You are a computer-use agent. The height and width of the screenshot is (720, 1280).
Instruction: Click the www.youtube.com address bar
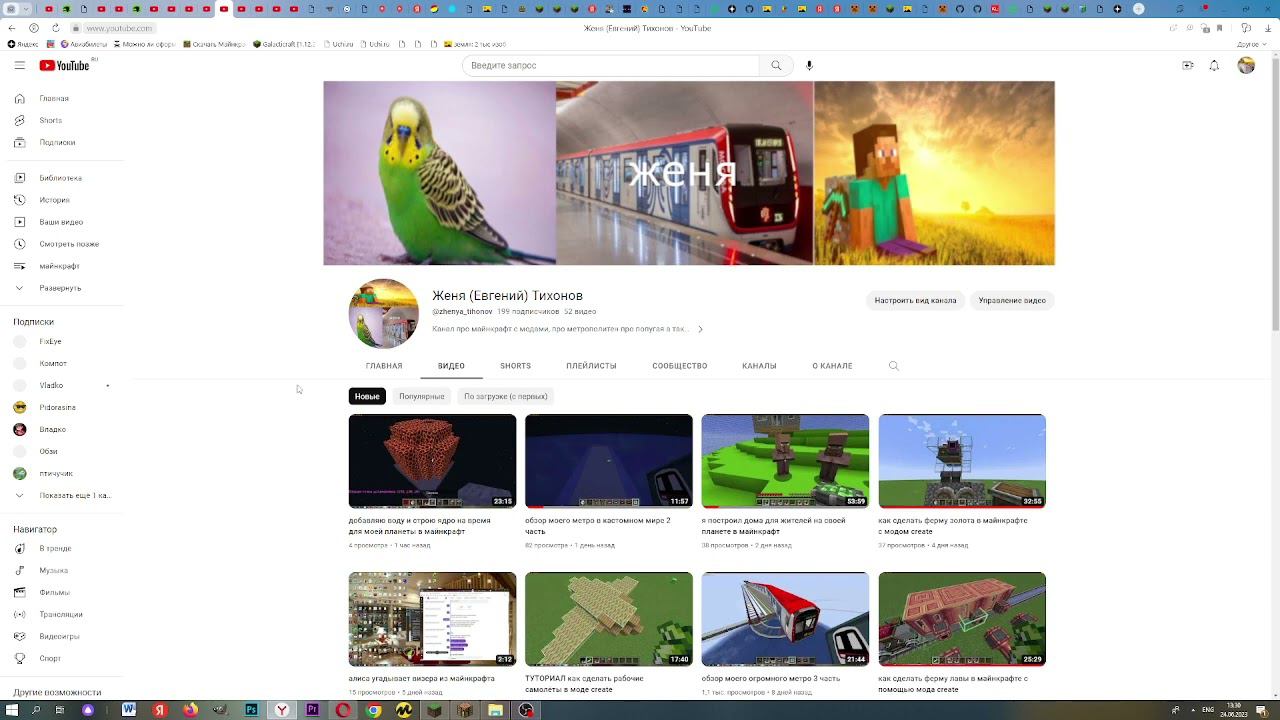118,28
